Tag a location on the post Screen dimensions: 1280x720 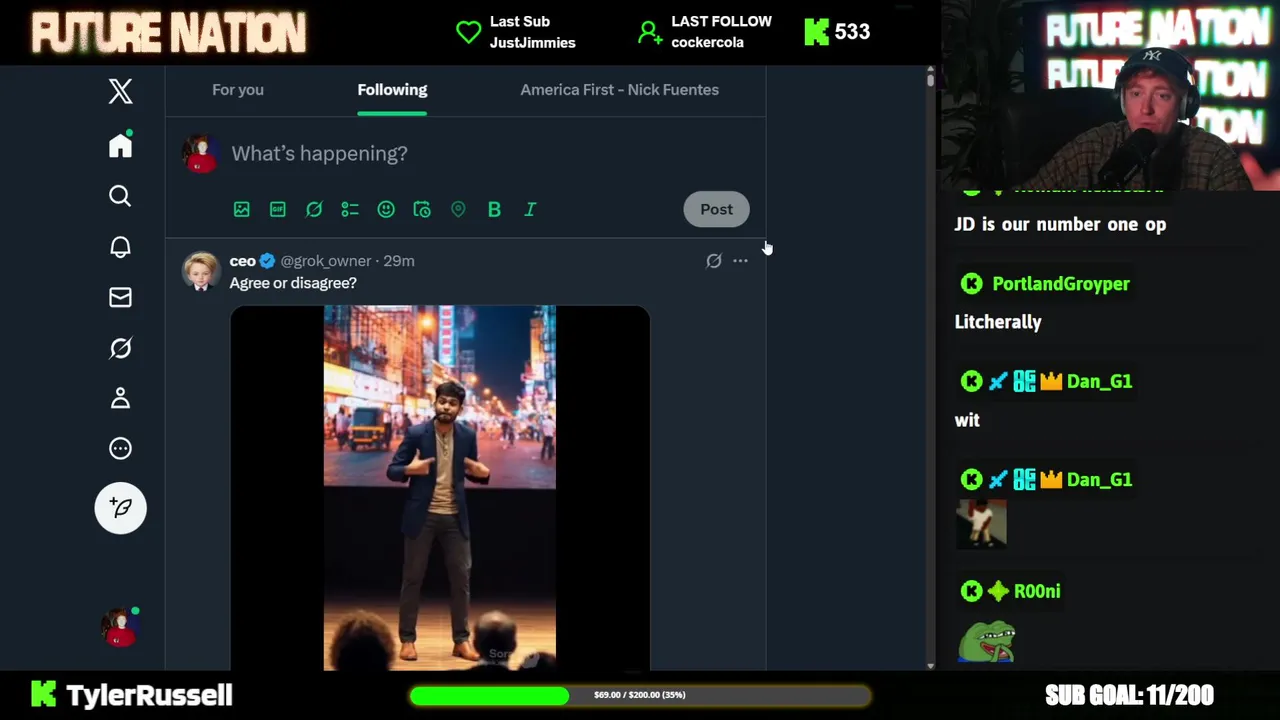coord(458,209)
